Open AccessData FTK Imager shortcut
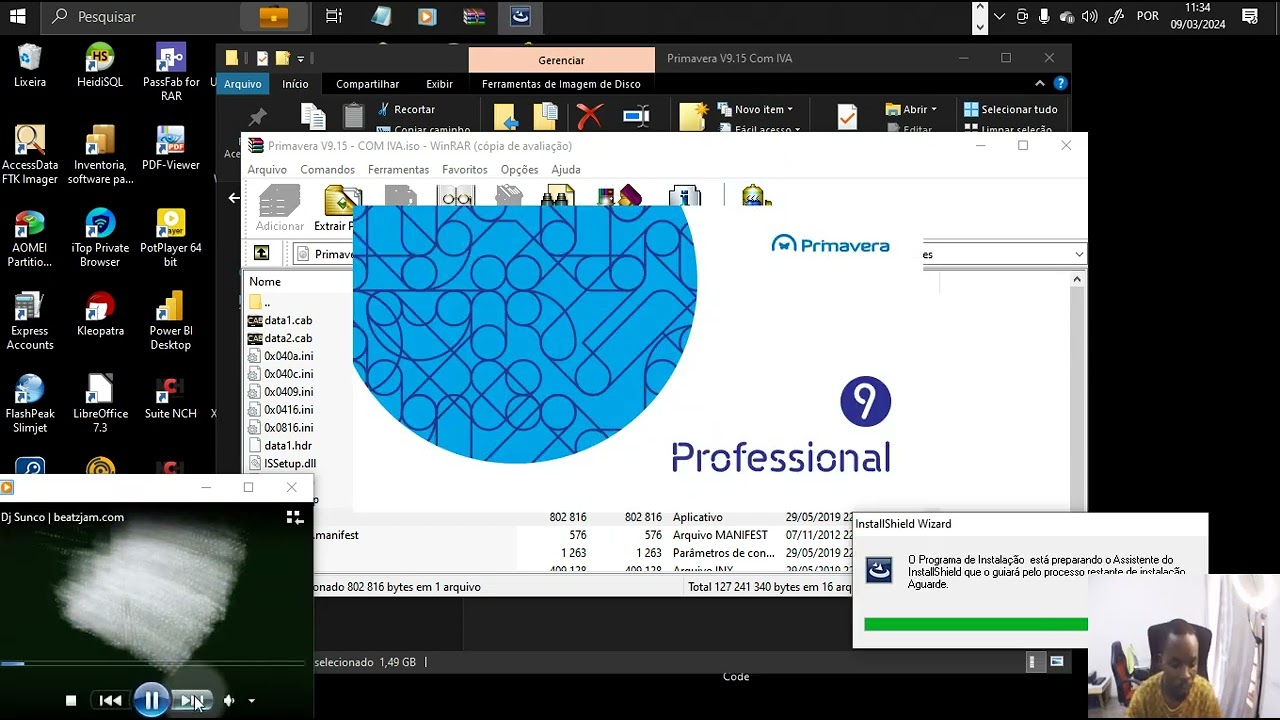Image resolution: width=1280 pixels, height=720 pixels. [x=30, y=155]
